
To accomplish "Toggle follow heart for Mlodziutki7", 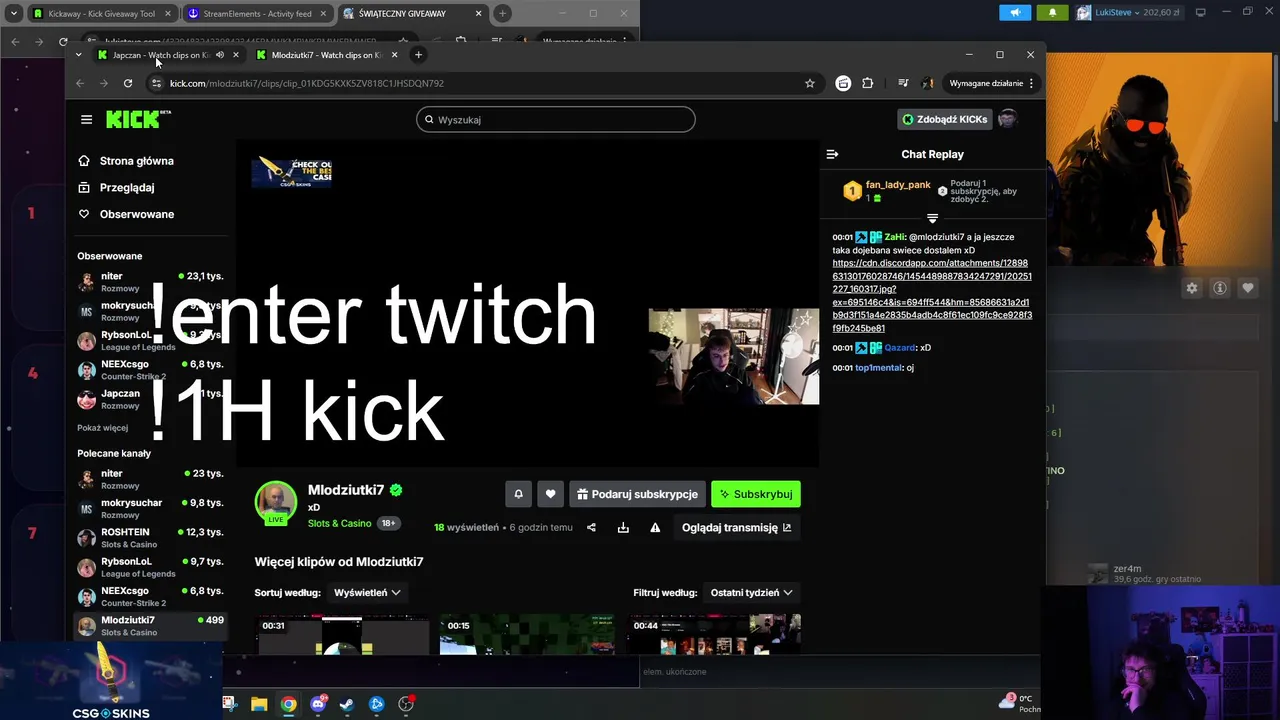I will [550, 494].
